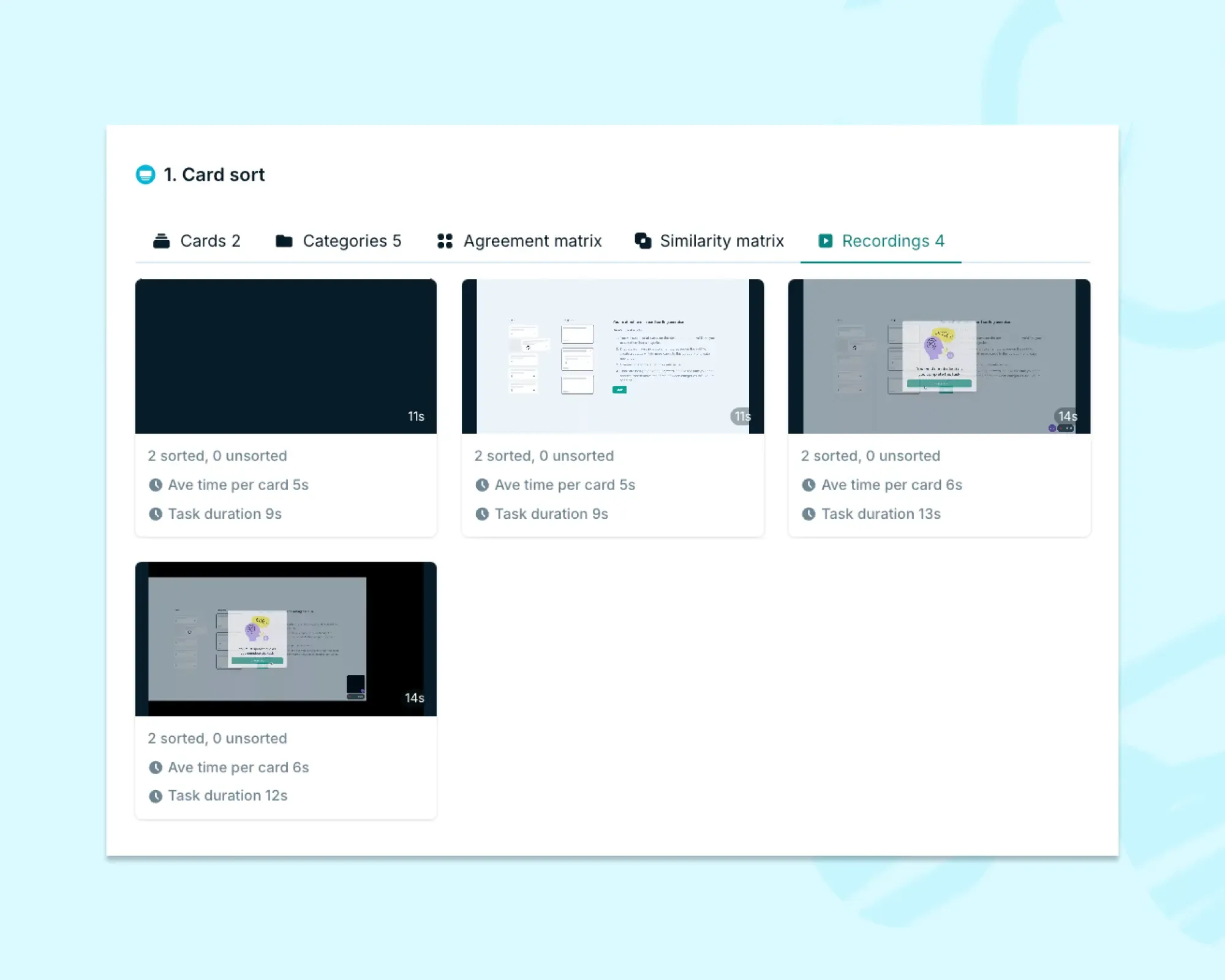Play the light 11s recording thumbnail
The image size is (1225, 980).
612,356
